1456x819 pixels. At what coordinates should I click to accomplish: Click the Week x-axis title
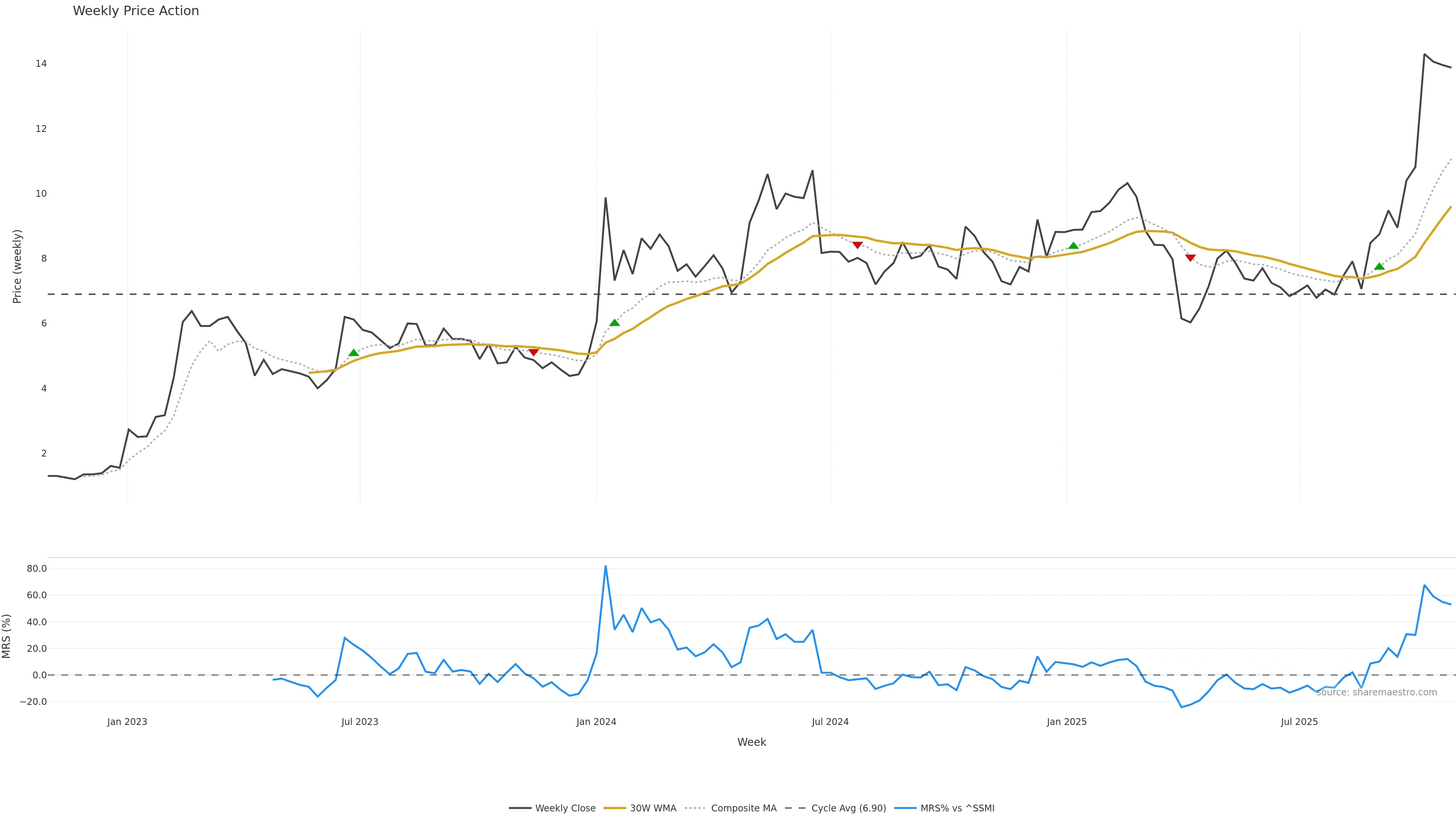pos(751,742)
